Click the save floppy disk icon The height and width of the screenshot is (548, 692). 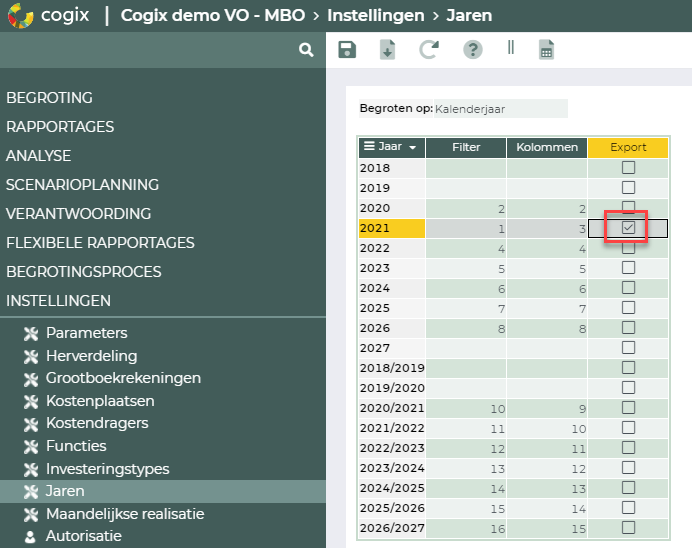347,49
